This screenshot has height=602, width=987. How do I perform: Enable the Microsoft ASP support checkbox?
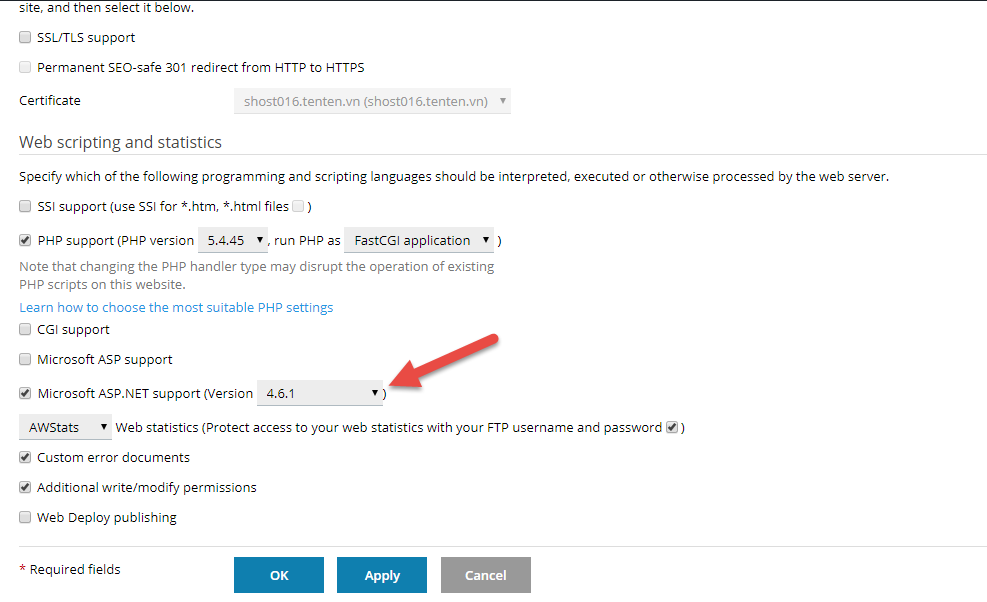pyautogui.click(x=25, y=359)
